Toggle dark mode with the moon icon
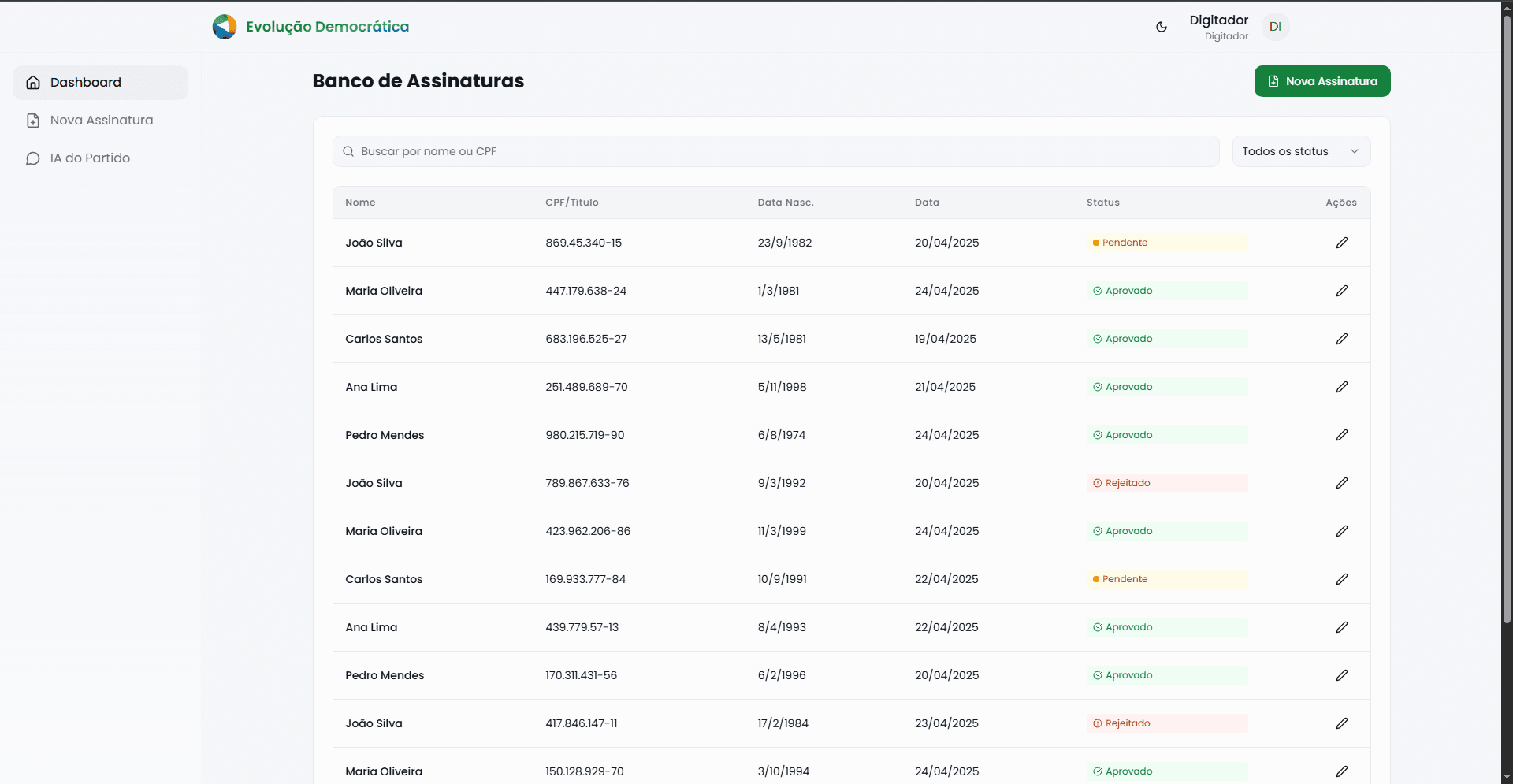Image resolution: width=1513 pixels, height=784 pixels. (x=1161, y=27)
